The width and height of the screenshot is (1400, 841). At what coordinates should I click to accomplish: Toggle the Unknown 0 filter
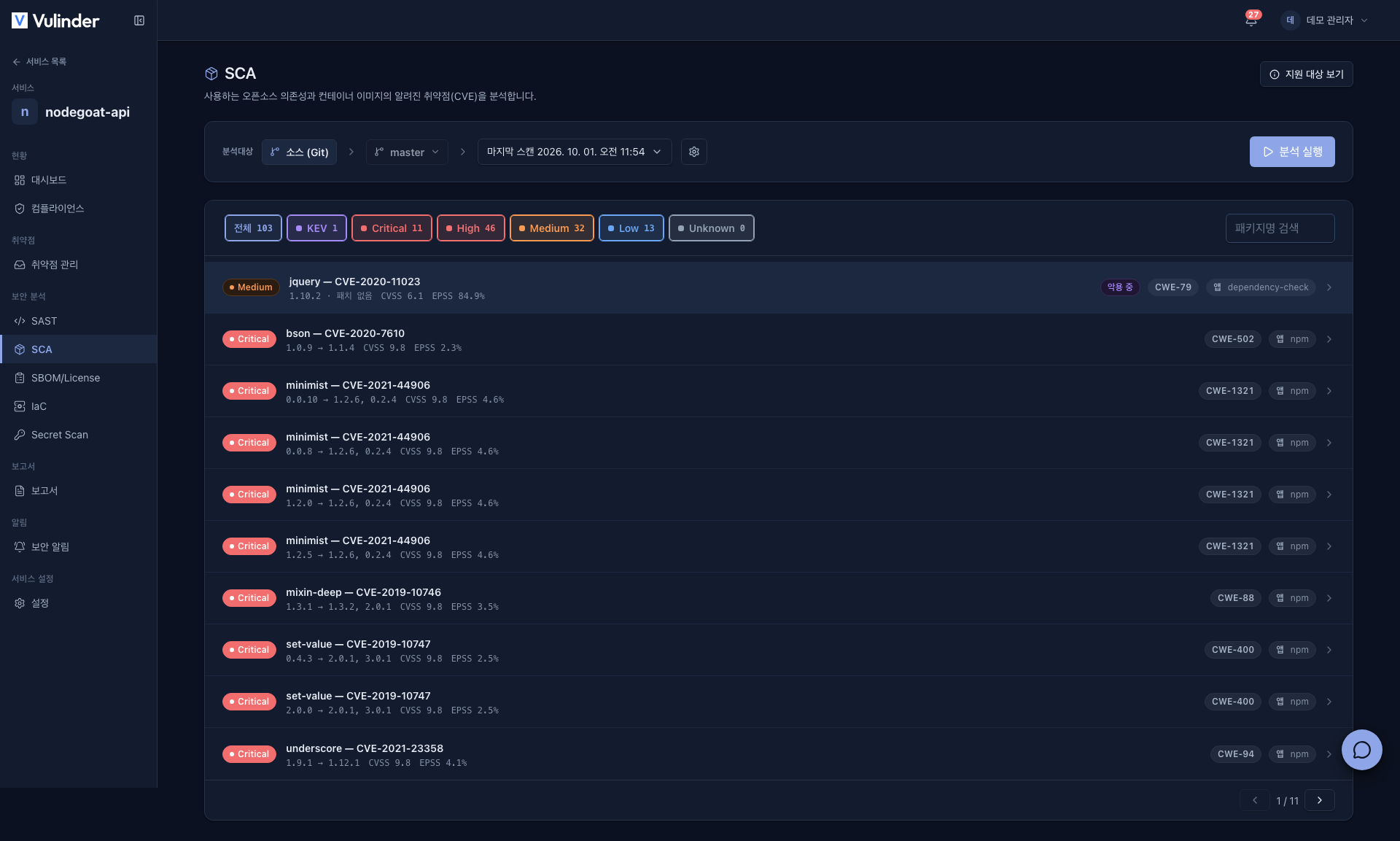pos(711,228)
